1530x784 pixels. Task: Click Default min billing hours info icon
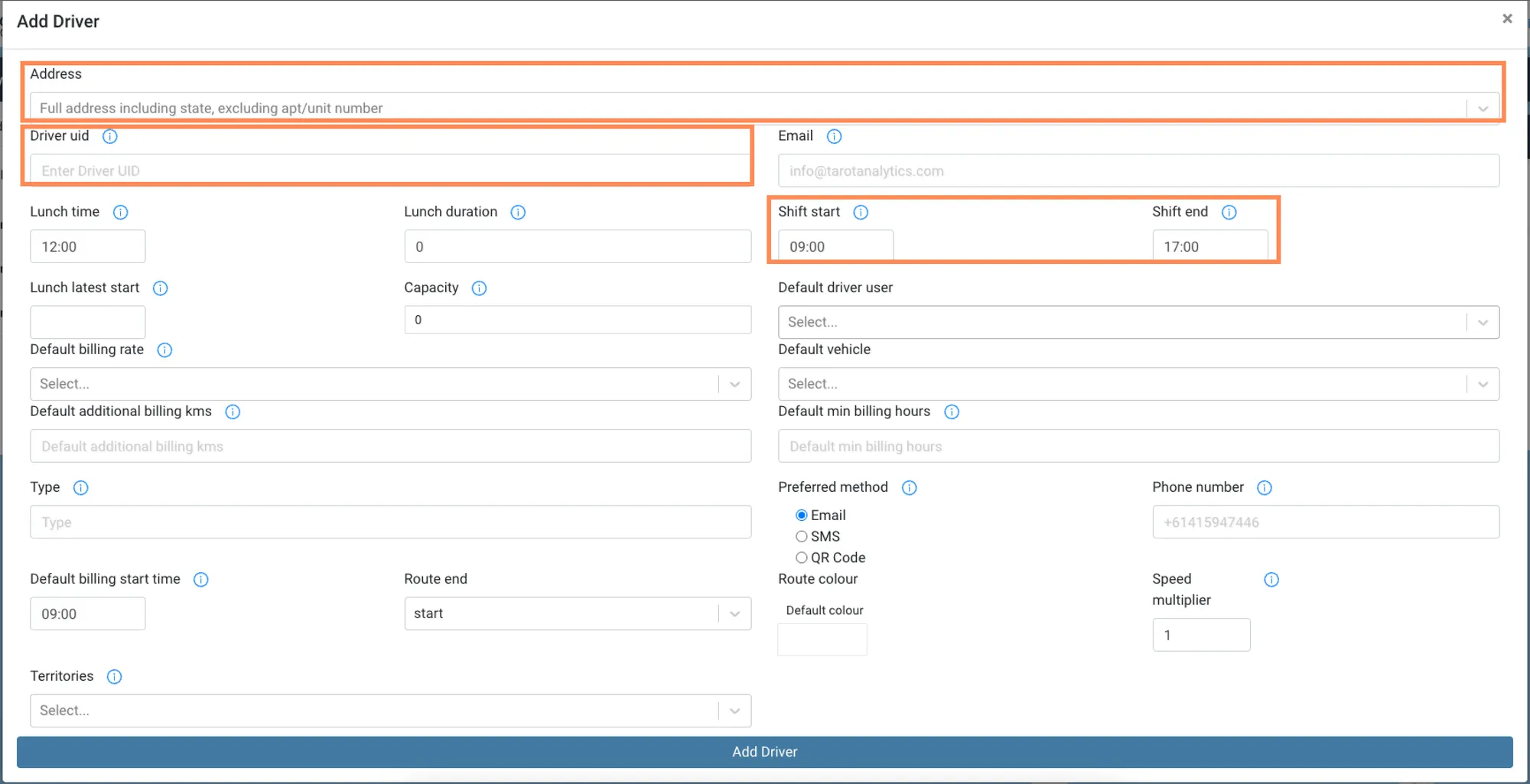(952, 412)
